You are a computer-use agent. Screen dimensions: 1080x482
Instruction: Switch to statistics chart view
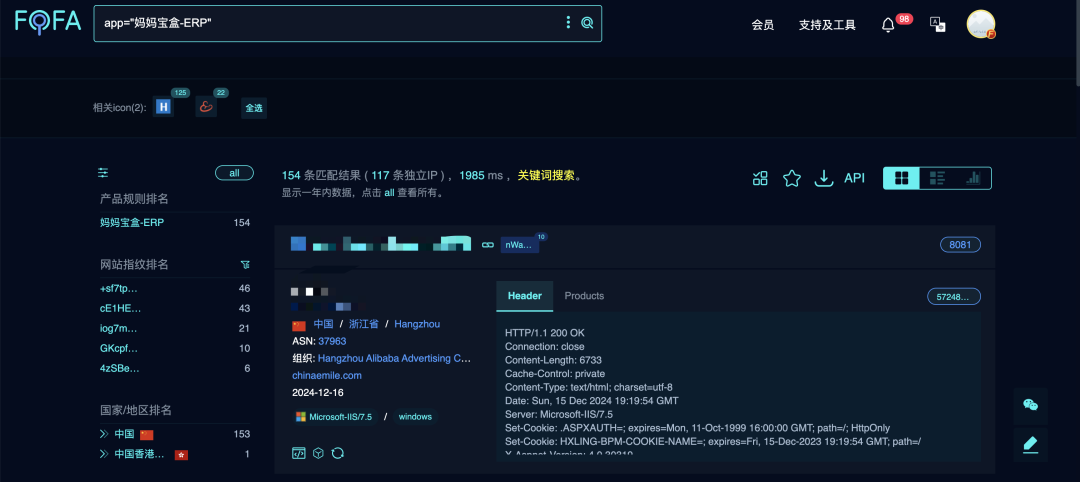click(x=973, y=178)
